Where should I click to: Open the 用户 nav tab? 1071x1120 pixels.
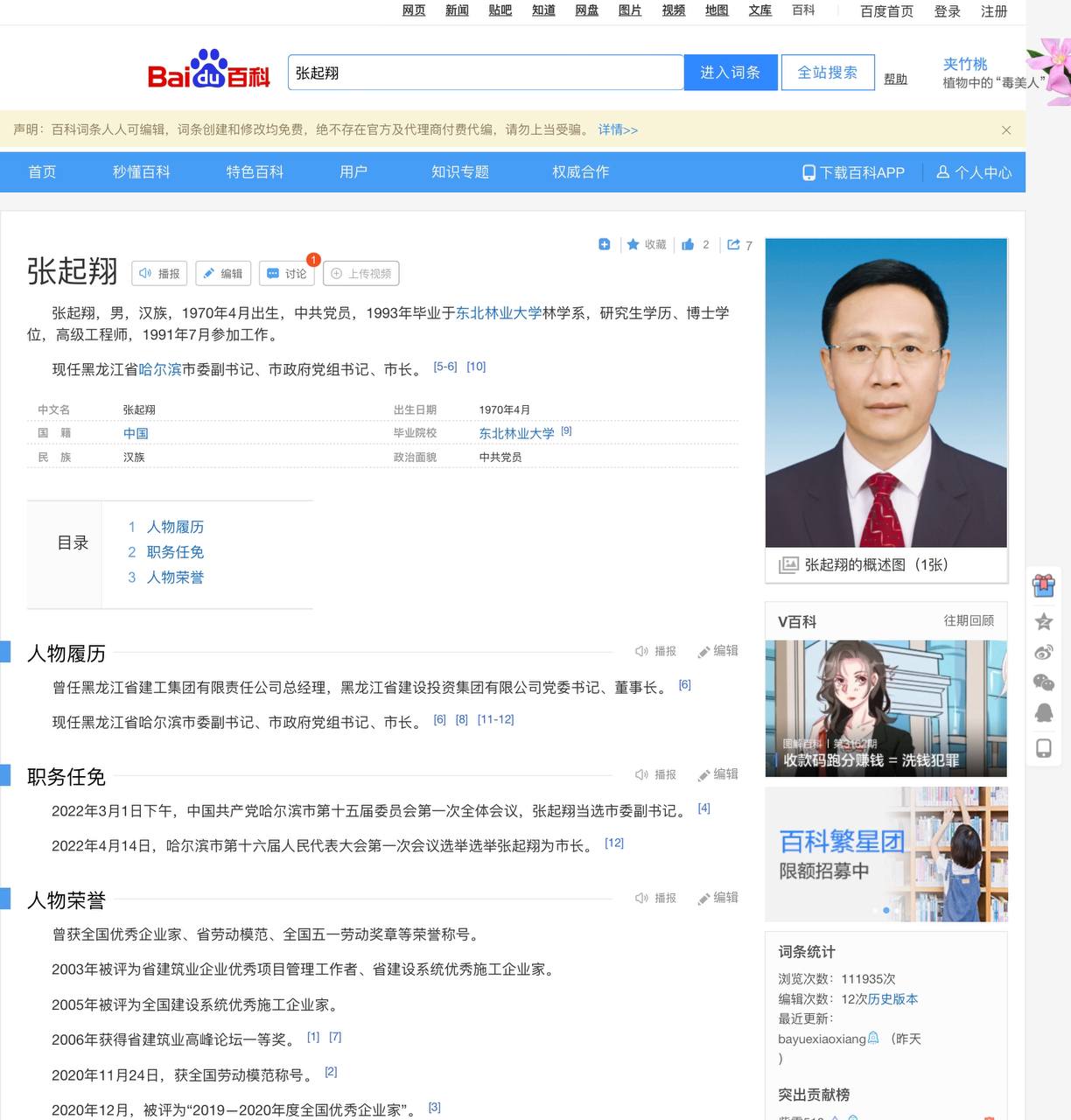[353, 171]
